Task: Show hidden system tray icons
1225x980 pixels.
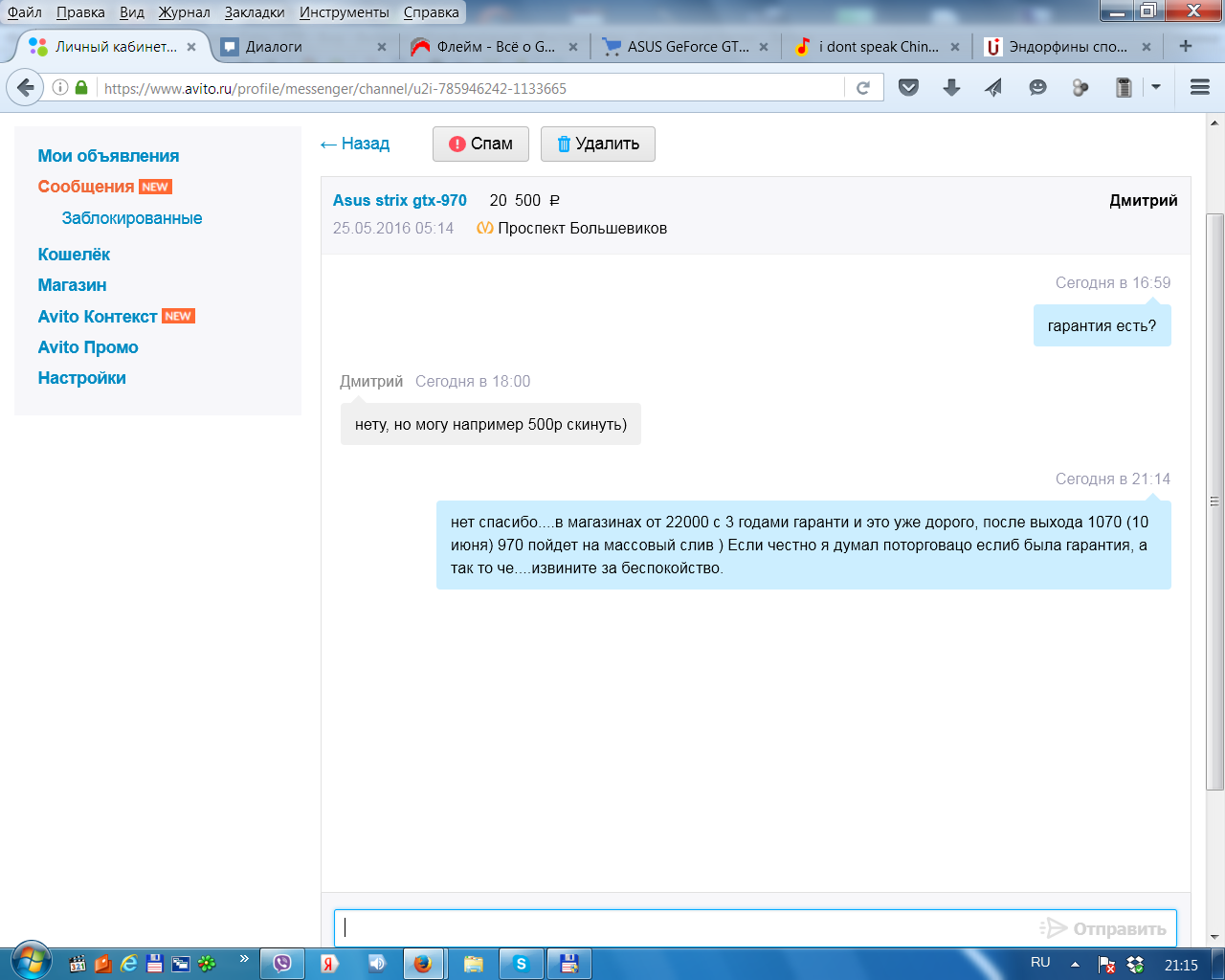Action: point(1076,965)
